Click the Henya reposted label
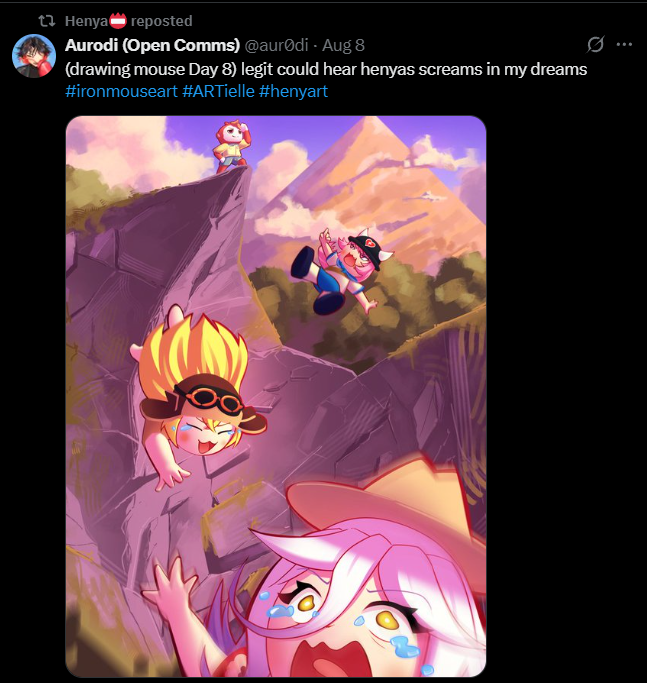This screenshot has height=683, width=647. [x=129, y=20]
